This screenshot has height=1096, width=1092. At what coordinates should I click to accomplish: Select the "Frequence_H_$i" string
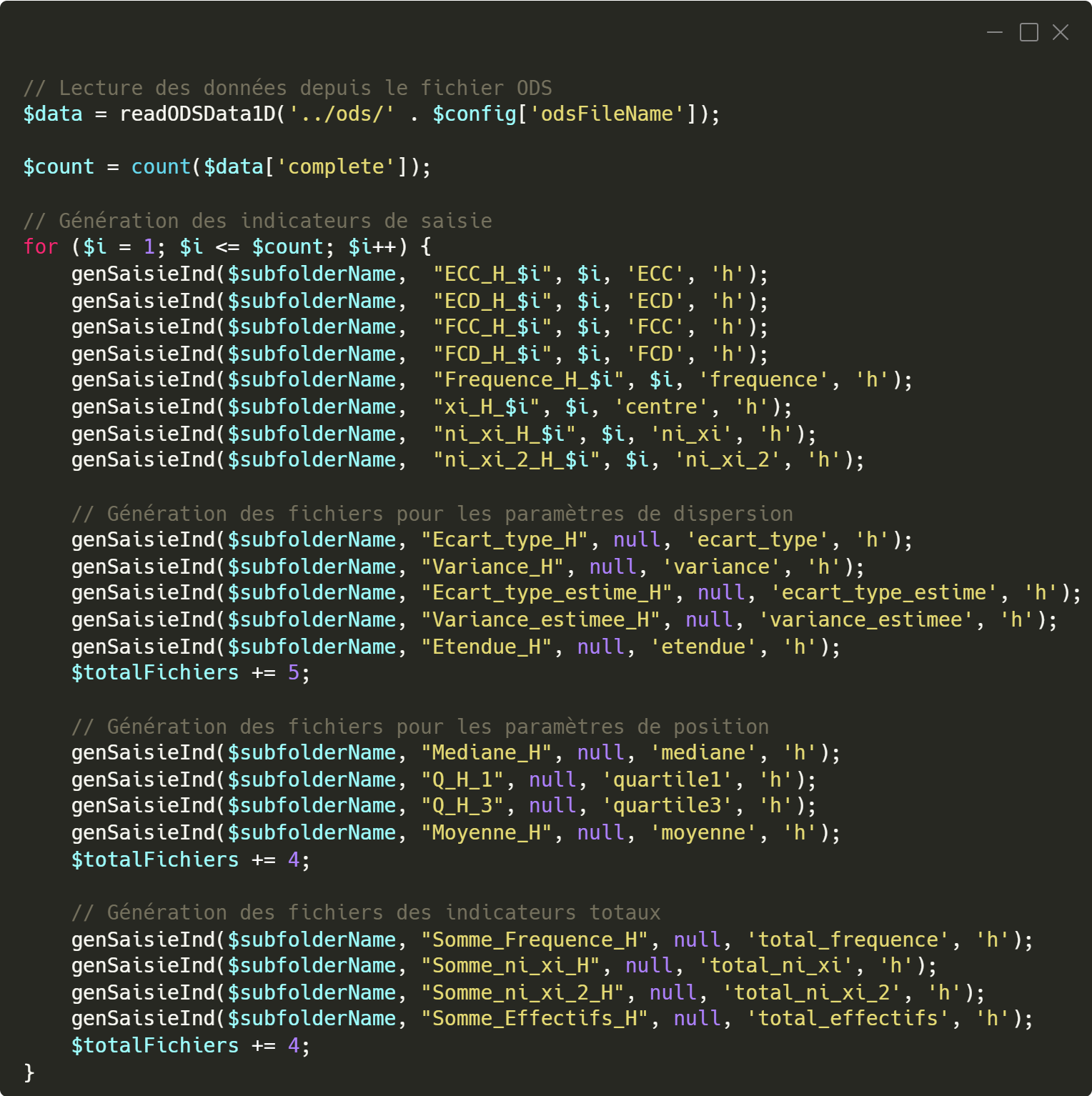[x=529, y=380]
